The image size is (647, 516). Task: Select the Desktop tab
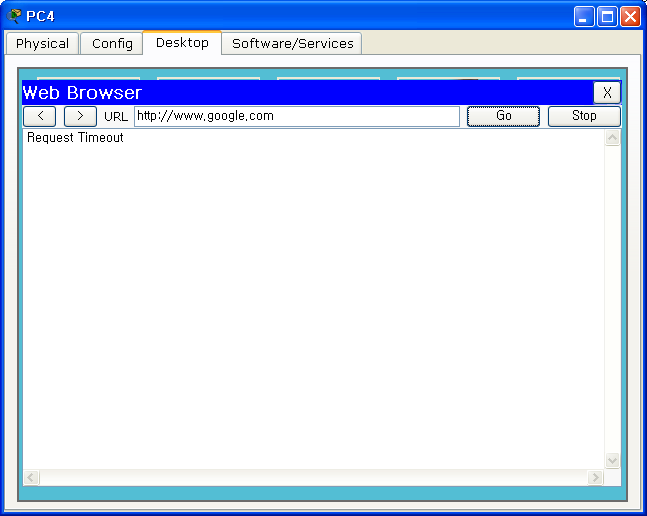182,42
